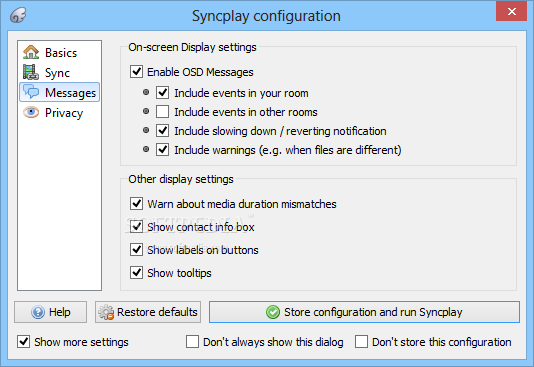
Task: Toggle Warn about media duration mismatches
Action: point(136,204)
